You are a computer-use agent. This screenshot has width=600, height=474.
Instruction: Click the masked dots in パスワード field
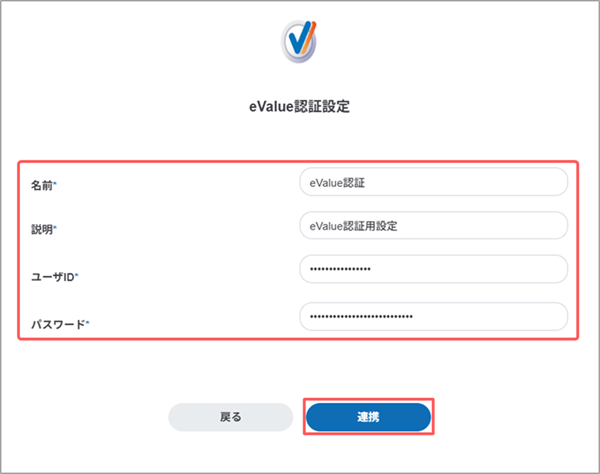pos(361,316)
